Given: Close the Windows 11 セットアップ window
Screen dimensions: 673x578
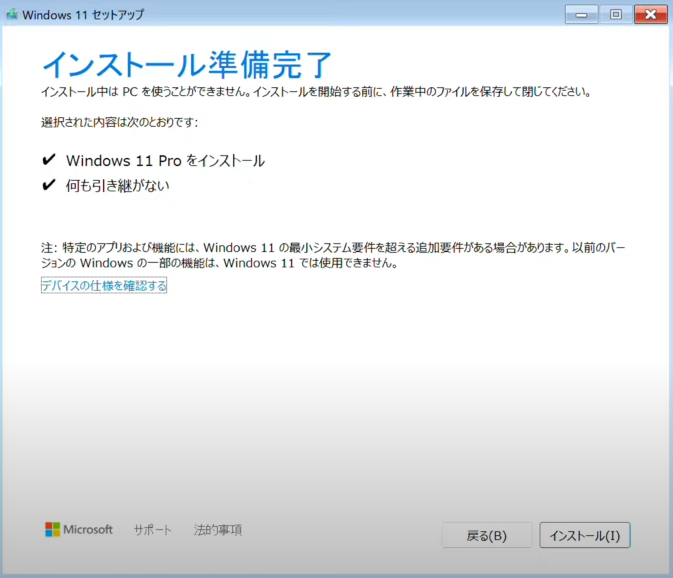Looking at the screenshot, I should (651, 15).
